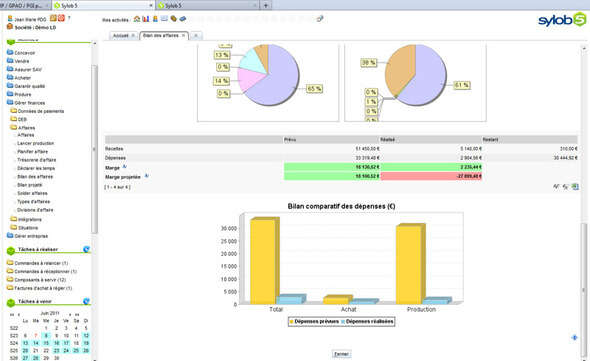Click the orange icon next to user name
Viewport: 590px width, 361px height.
click(x=53, y=18)
